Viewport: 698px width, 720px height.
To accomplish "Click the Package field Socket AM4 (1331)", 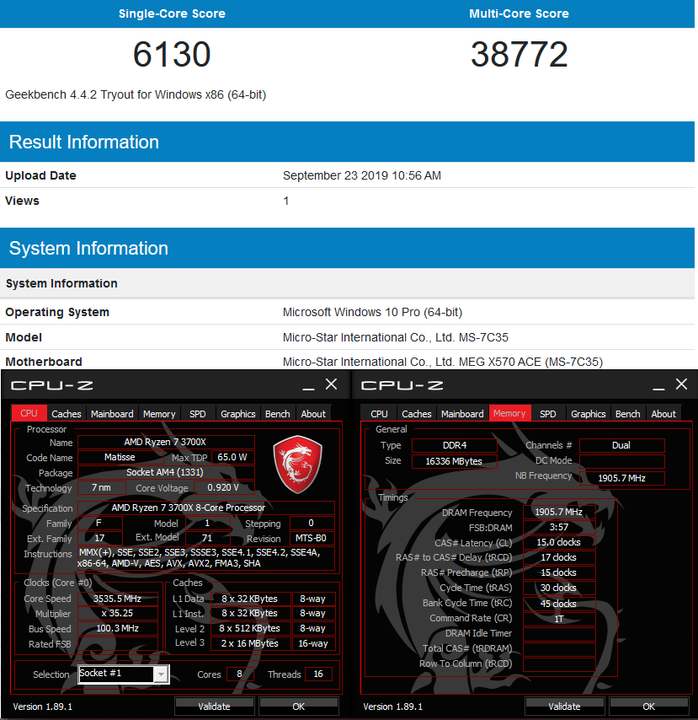I will coord(166,472).
